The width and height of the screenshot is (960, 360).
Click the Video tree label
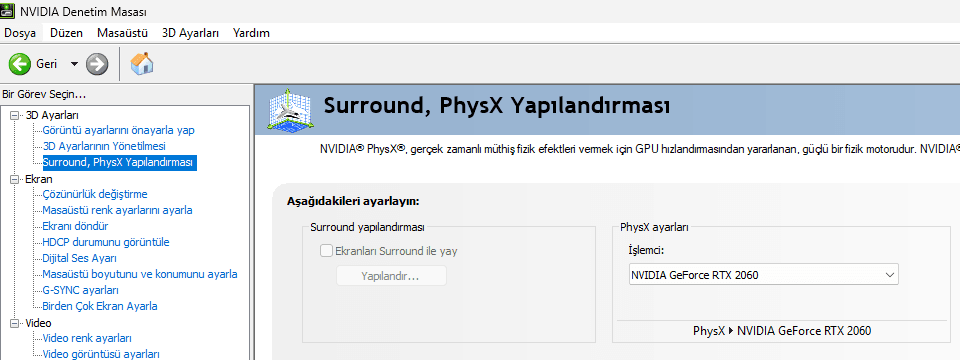[38, 323]
